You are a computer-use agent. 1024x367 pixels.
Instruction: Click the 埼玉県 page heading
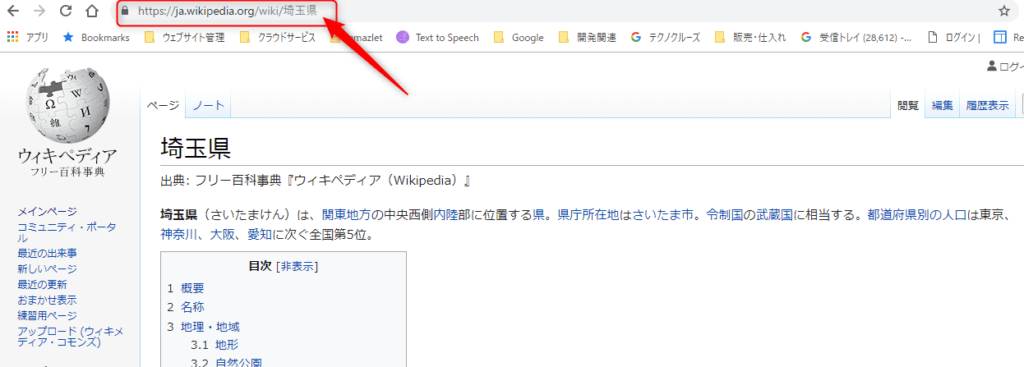(x=195, y=148)
